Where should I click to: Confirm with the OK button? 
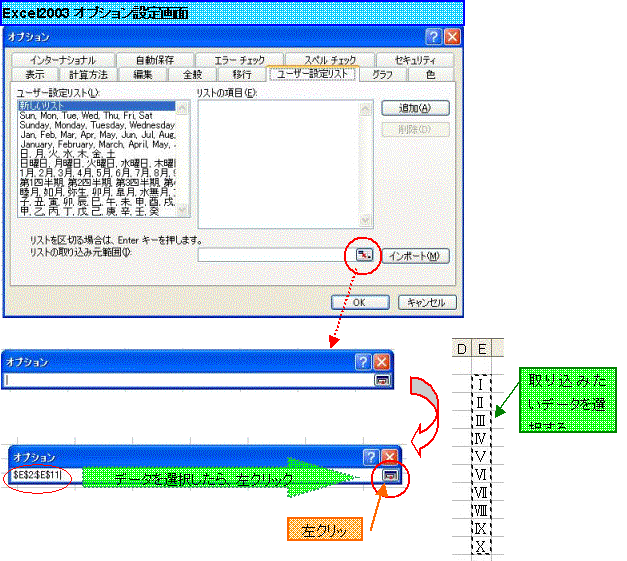pyautogui.click(x=360, y=302)
